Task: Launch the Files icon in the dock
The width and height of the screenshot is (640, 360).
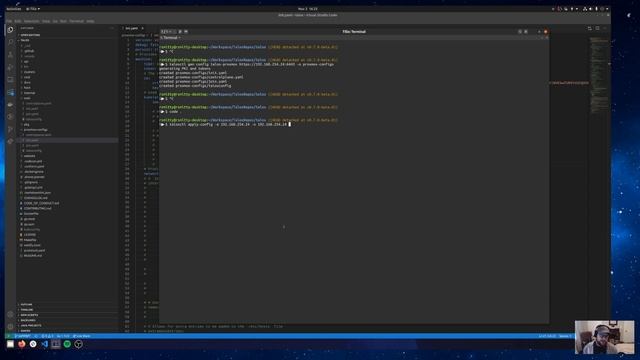Action: [x=10, y=344]
